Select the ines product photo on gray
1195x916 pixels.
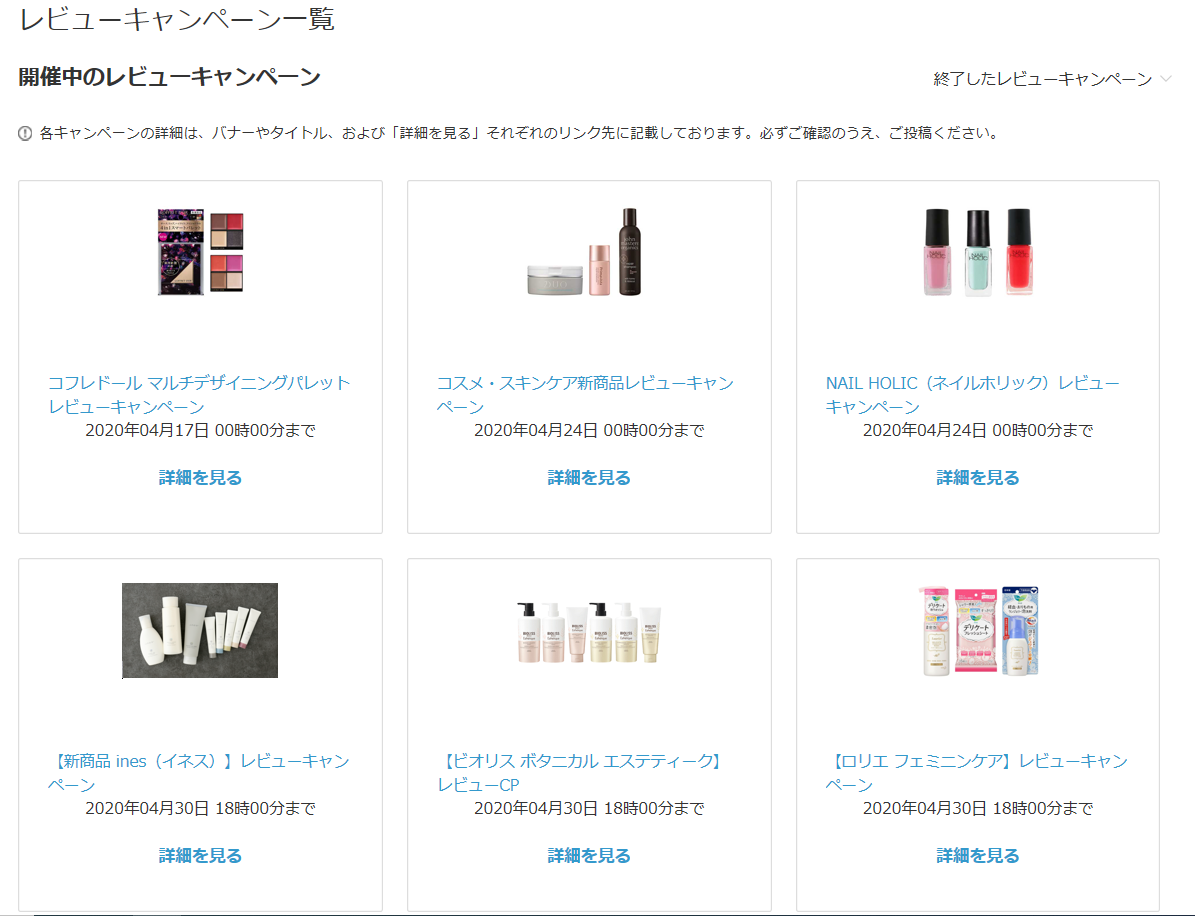(200, 630)
